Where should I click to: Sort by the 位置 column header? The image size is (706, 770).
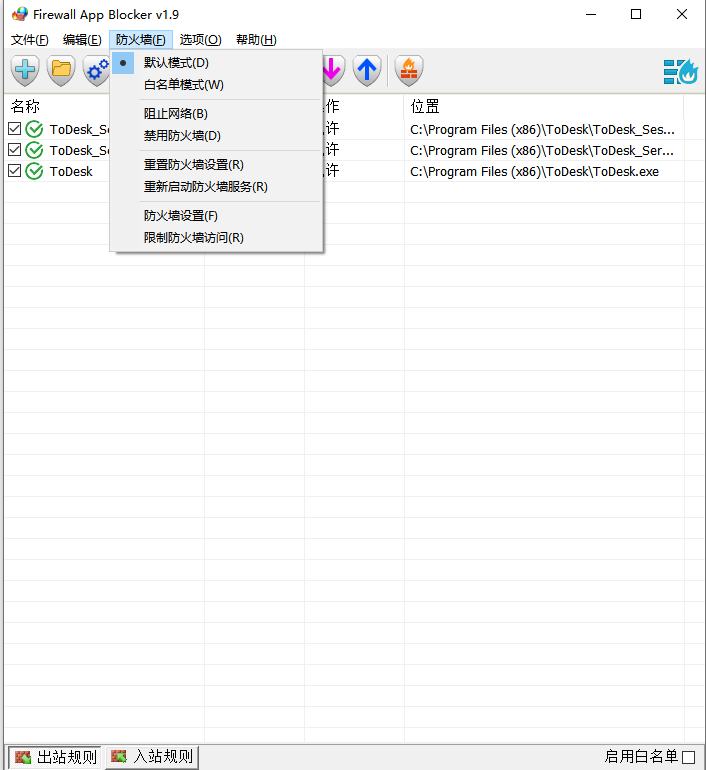tap(544, 106)
